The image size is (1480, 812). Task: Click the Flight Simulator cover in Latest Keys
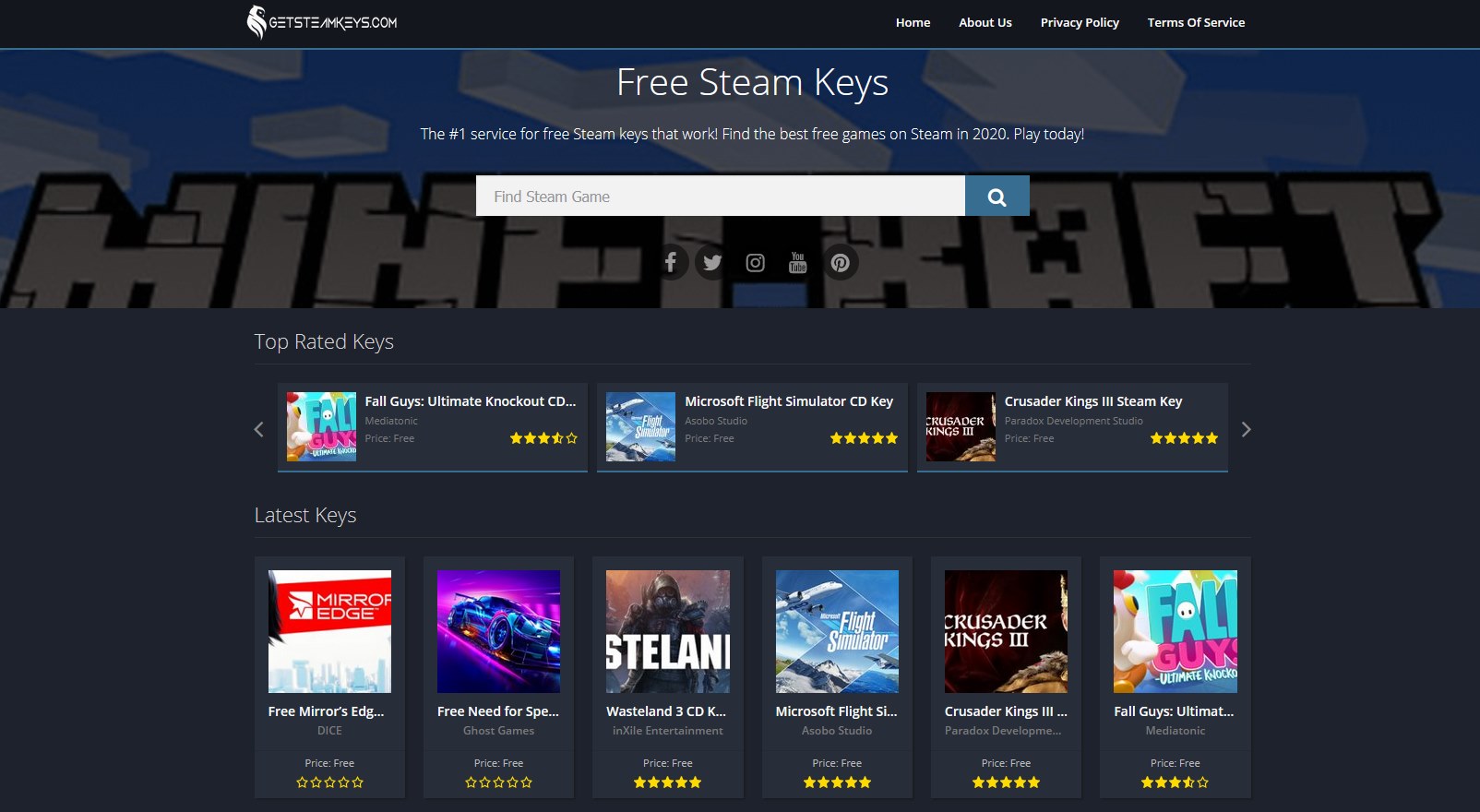pyautogui.click(x=837, y=631)
